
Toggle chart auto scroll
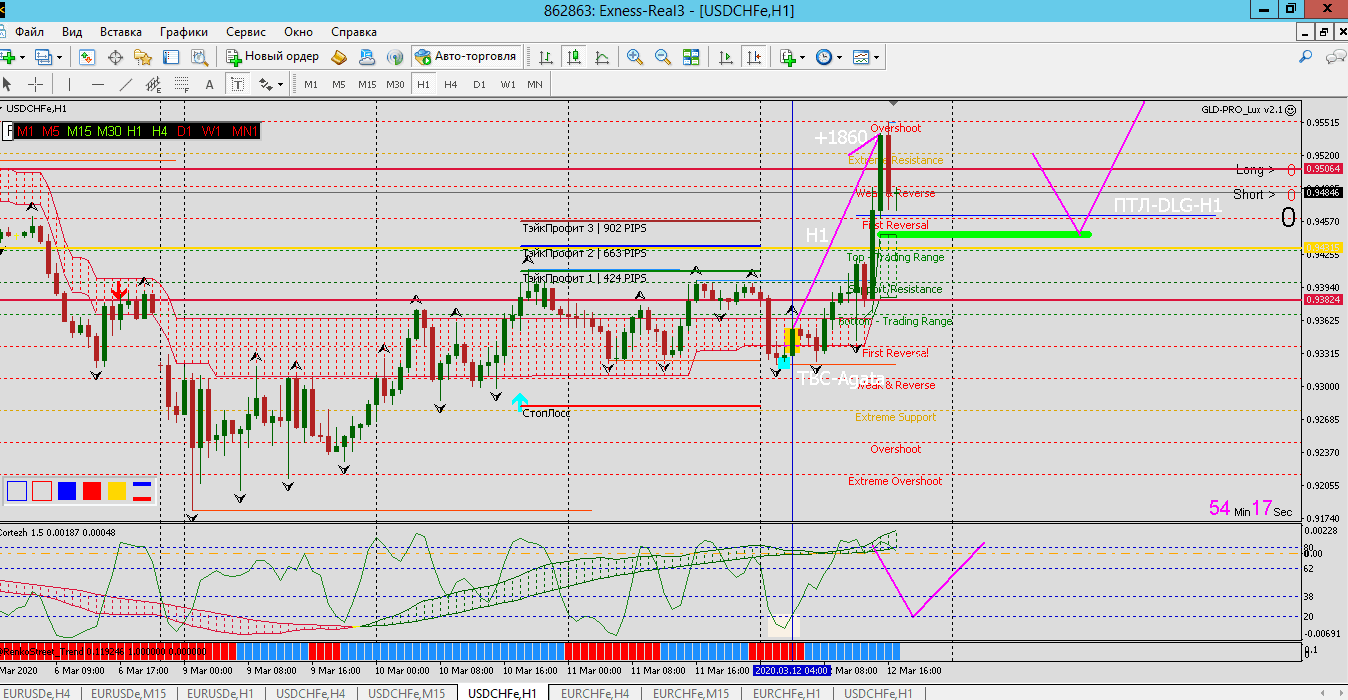pos(725,57)
